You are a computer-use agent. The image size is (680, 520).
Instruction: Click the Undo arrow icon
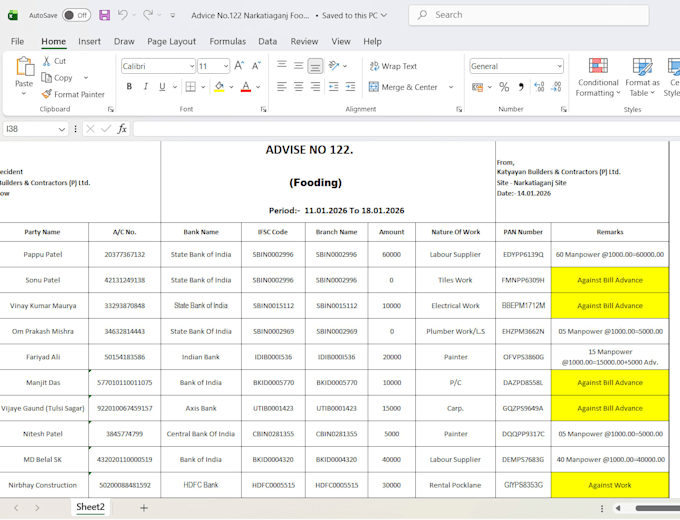click(x=122, y=15)
